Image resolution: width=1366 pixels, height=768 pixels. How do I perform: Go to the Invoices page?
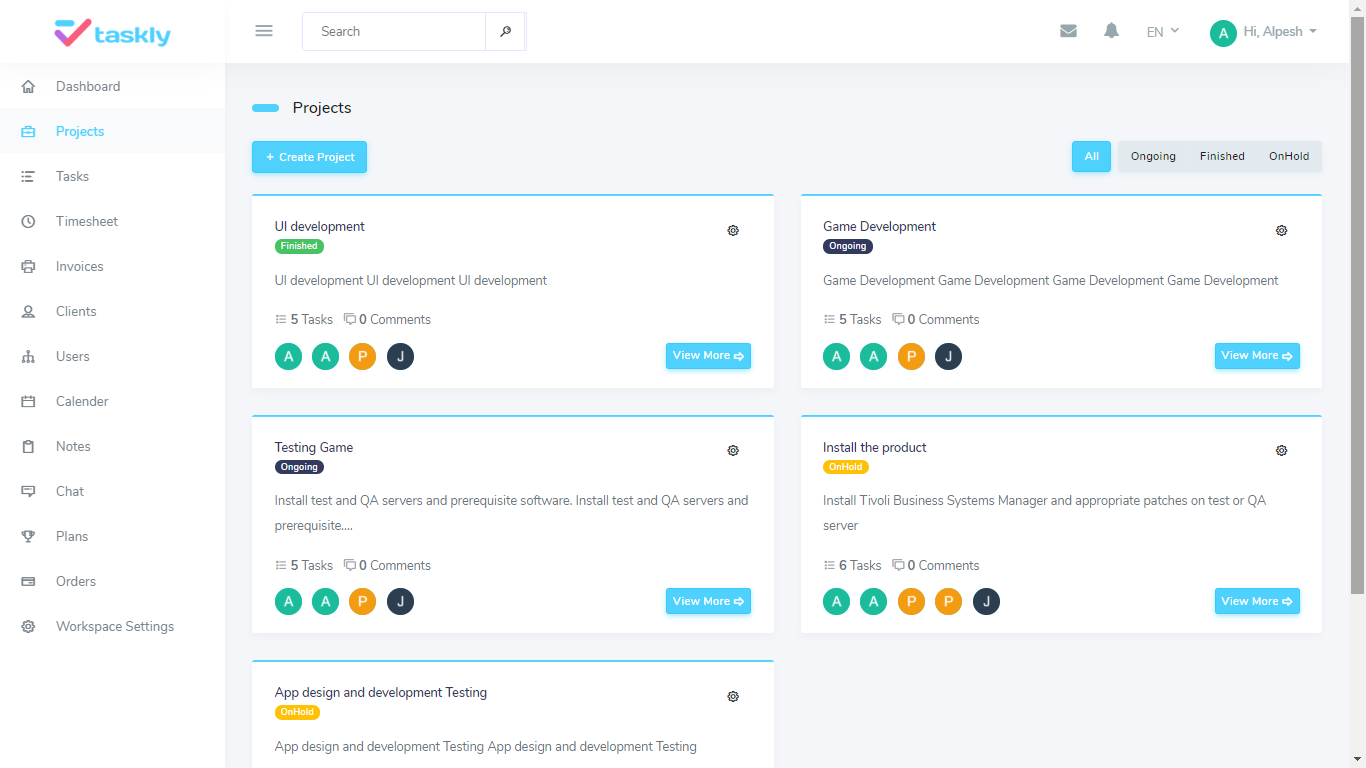tap(79, 266)
